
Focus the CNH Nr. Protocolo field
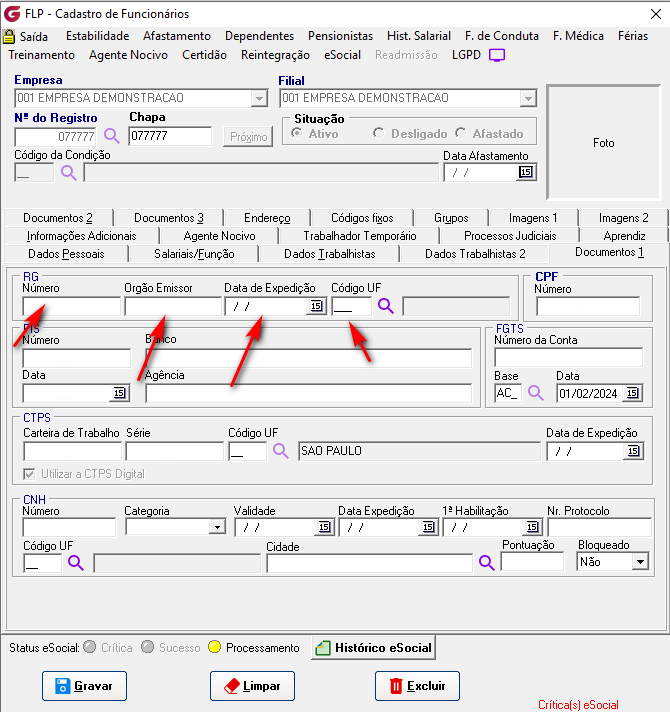tap(600, 527)
